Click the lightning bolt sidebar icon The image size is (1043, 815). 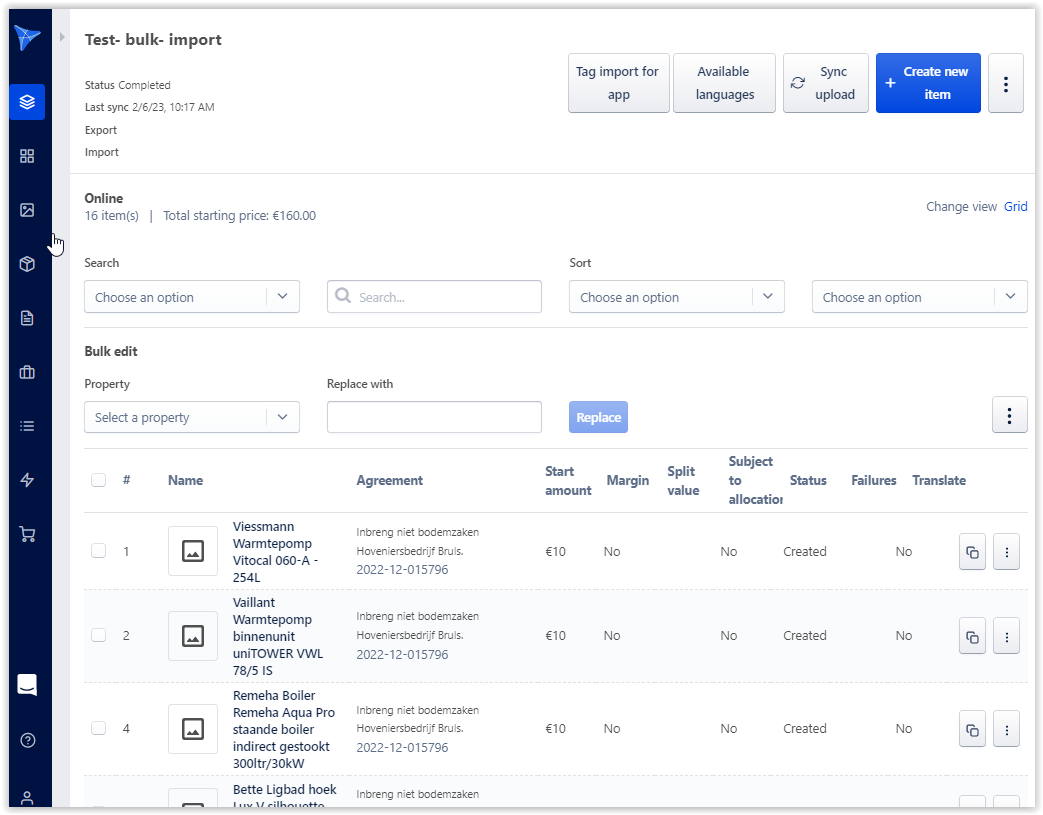click(27, 480)
